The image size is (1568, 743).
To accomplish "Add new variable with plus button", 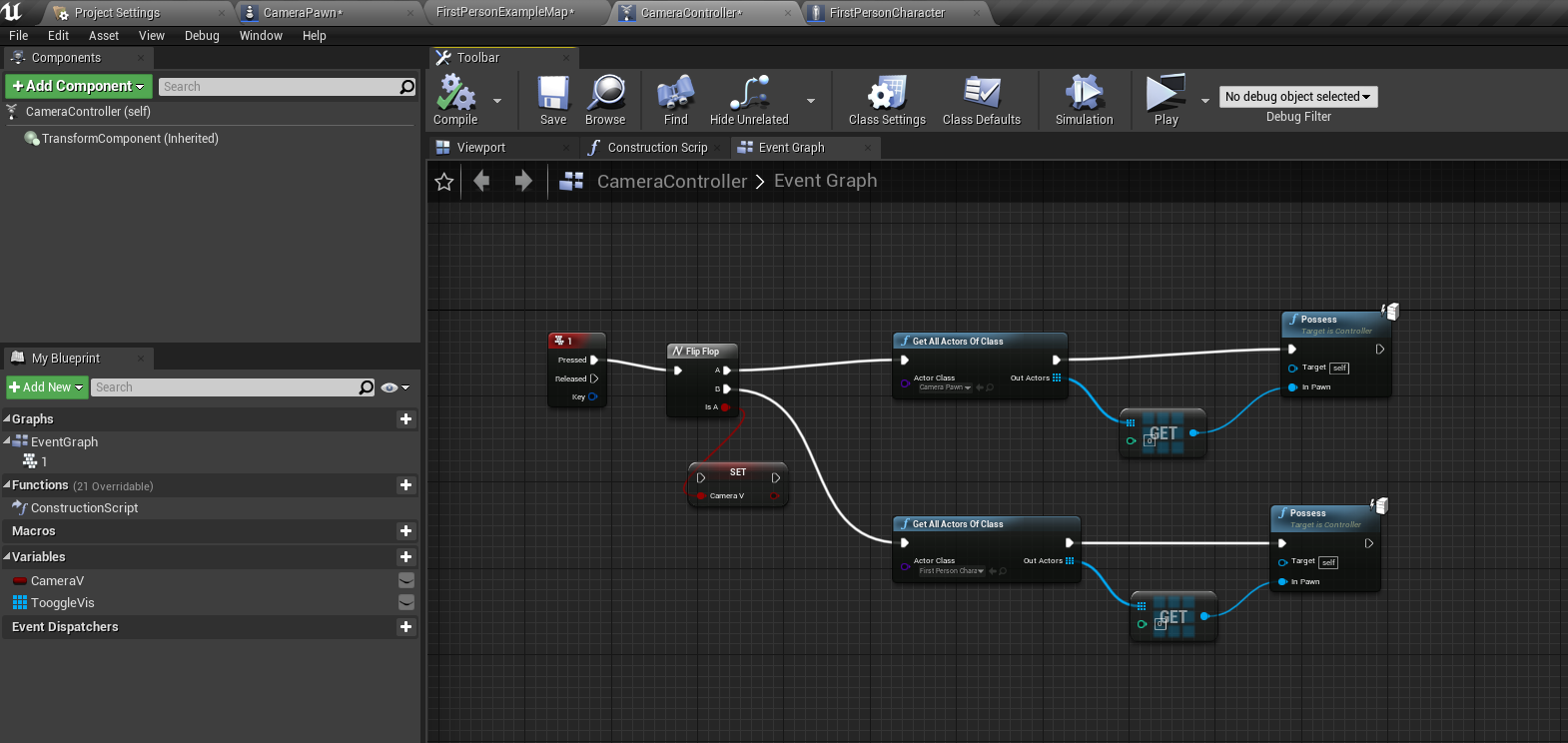I will (405, 557).
